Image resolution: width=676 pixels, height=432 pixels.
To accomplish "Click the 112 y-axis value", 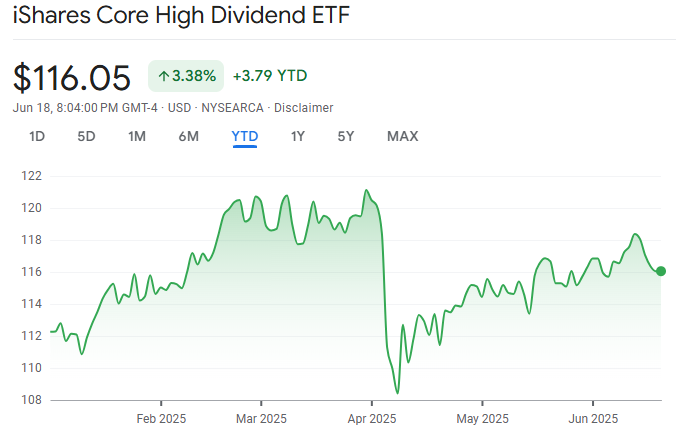I will [31, 336].
